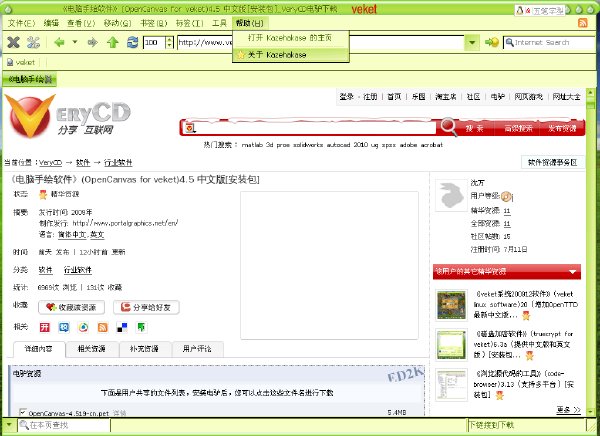600x436 pixels.
Task: Click the go-to-URL arrow icon
Action: point(491,42)
